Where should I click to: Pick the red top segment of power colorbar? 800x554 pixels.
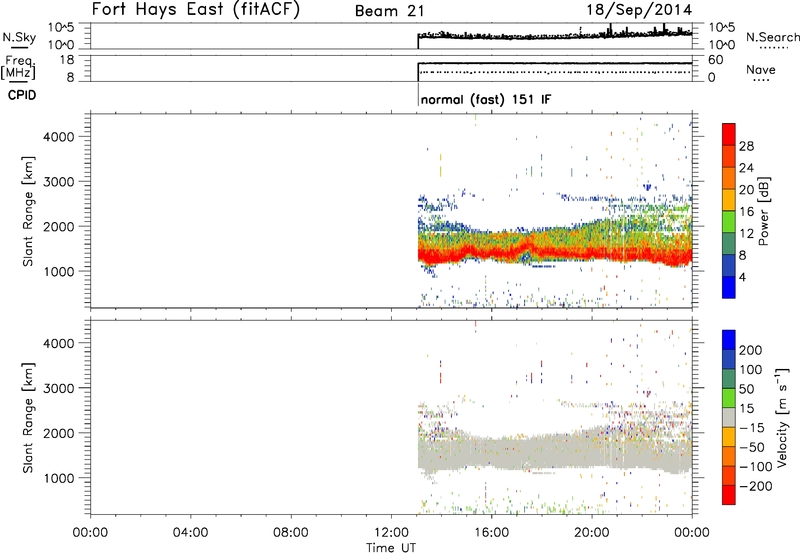pyautogui.click(x=729, y=135)
